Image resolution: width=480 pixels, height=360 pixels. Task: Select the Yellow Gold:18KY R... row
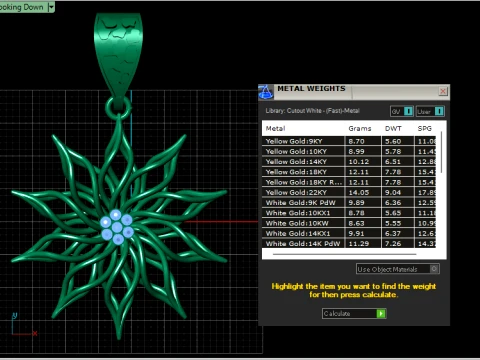pos(349,182)
